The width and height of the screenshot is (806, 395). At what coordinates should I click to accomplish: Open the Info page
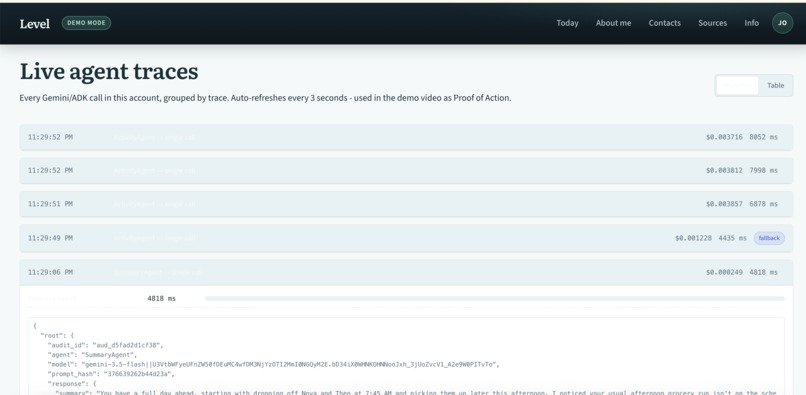coord(752,23)
